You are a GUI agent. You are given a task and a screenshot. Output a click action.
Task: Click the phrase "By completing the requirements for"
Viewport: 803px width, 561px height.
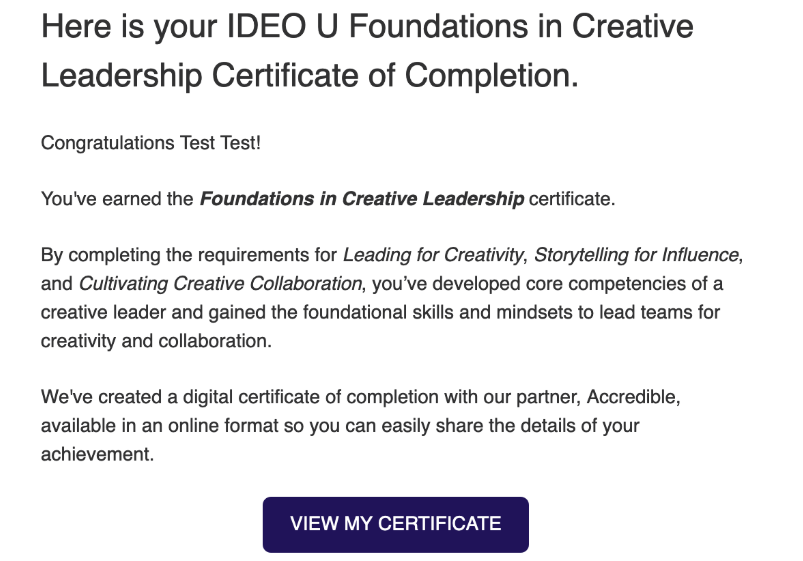tap(189, 255)
